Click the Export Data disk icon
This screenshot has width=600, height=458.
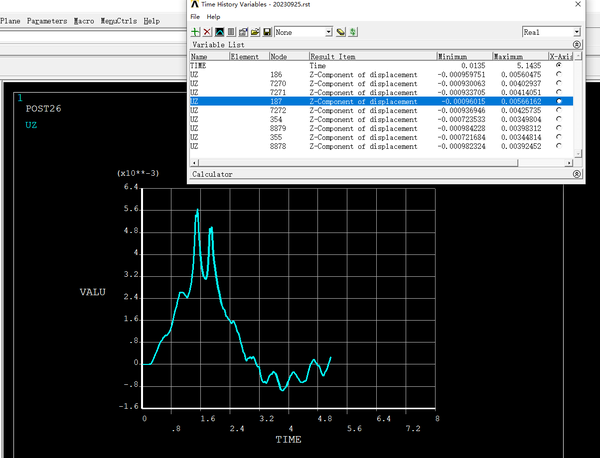point(268,32)
